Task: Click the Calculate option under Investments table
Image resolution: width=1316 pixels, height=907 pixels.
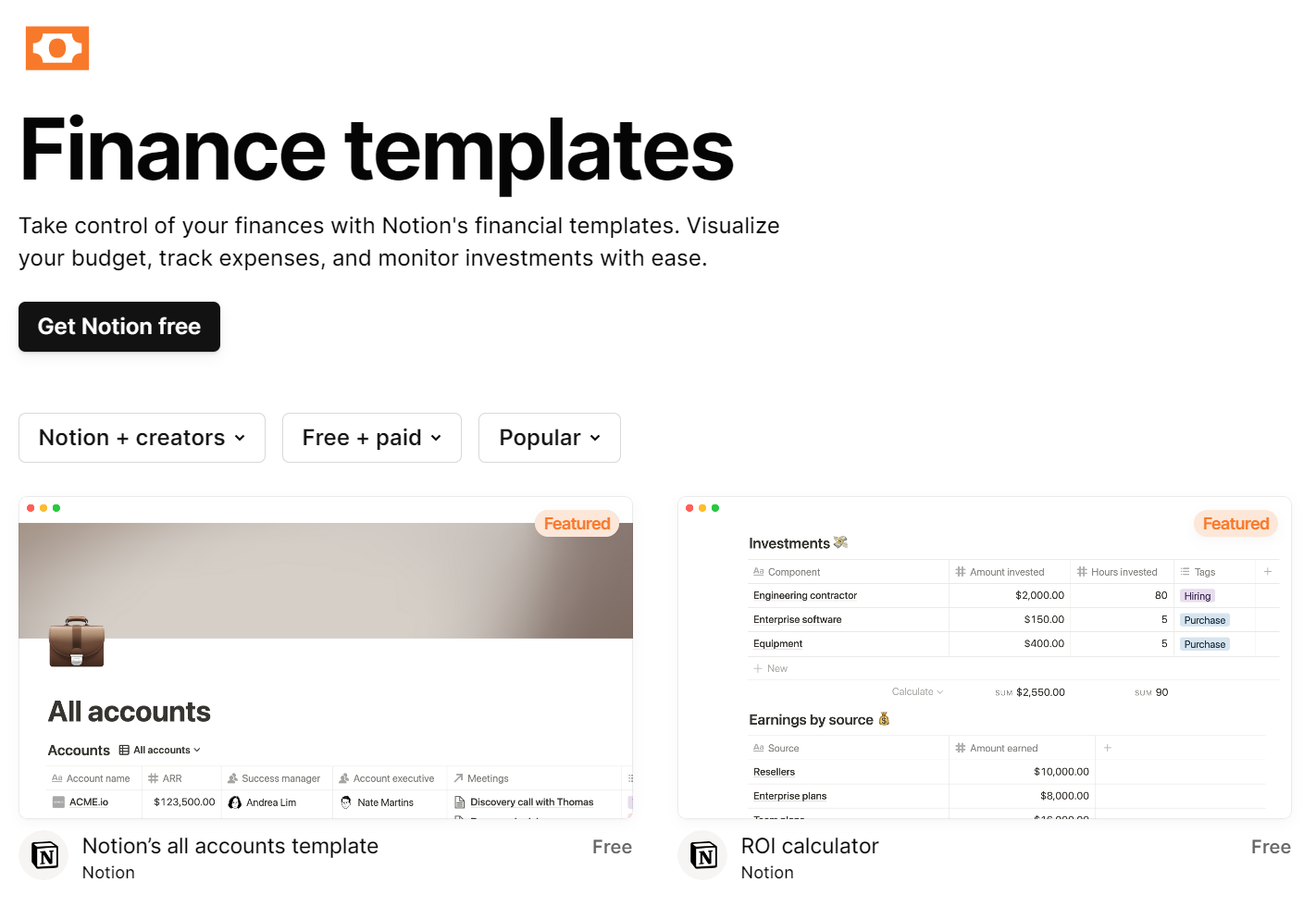Action: point(916,691)
